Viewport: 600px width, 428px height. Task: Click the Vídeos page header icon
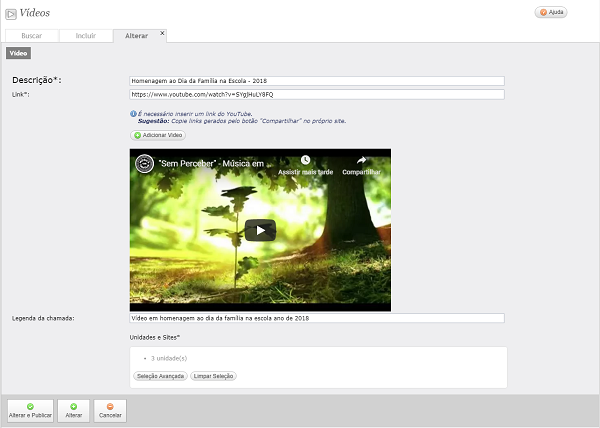tap(11, 14)
